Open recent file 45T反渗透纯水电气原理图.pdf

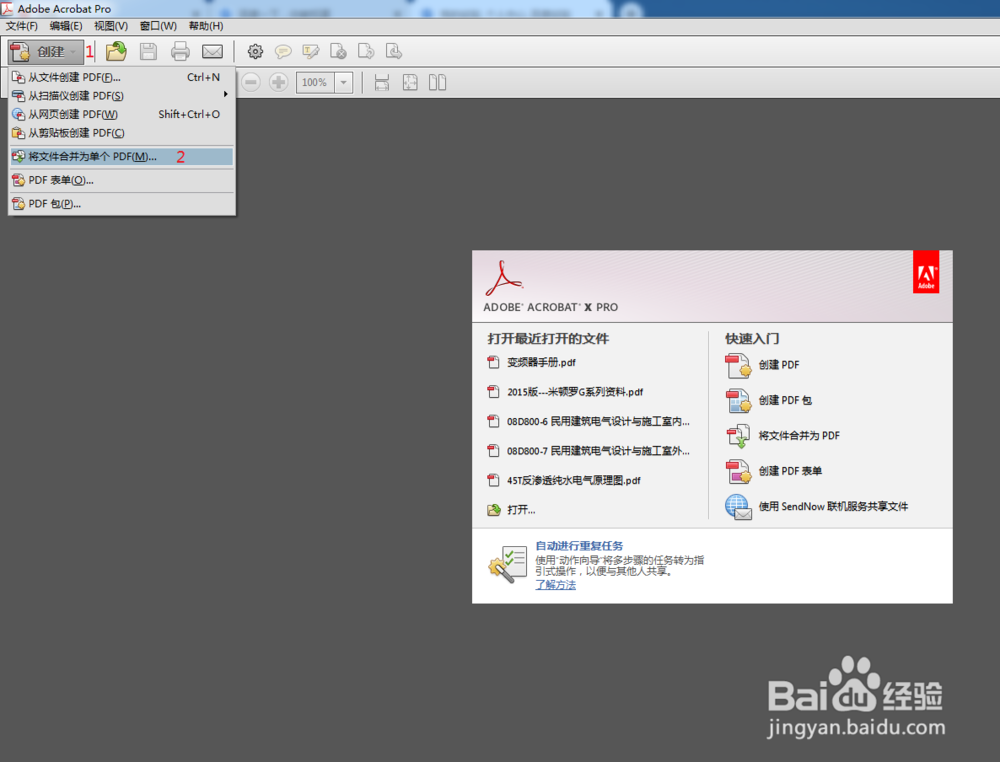point(573,480)
